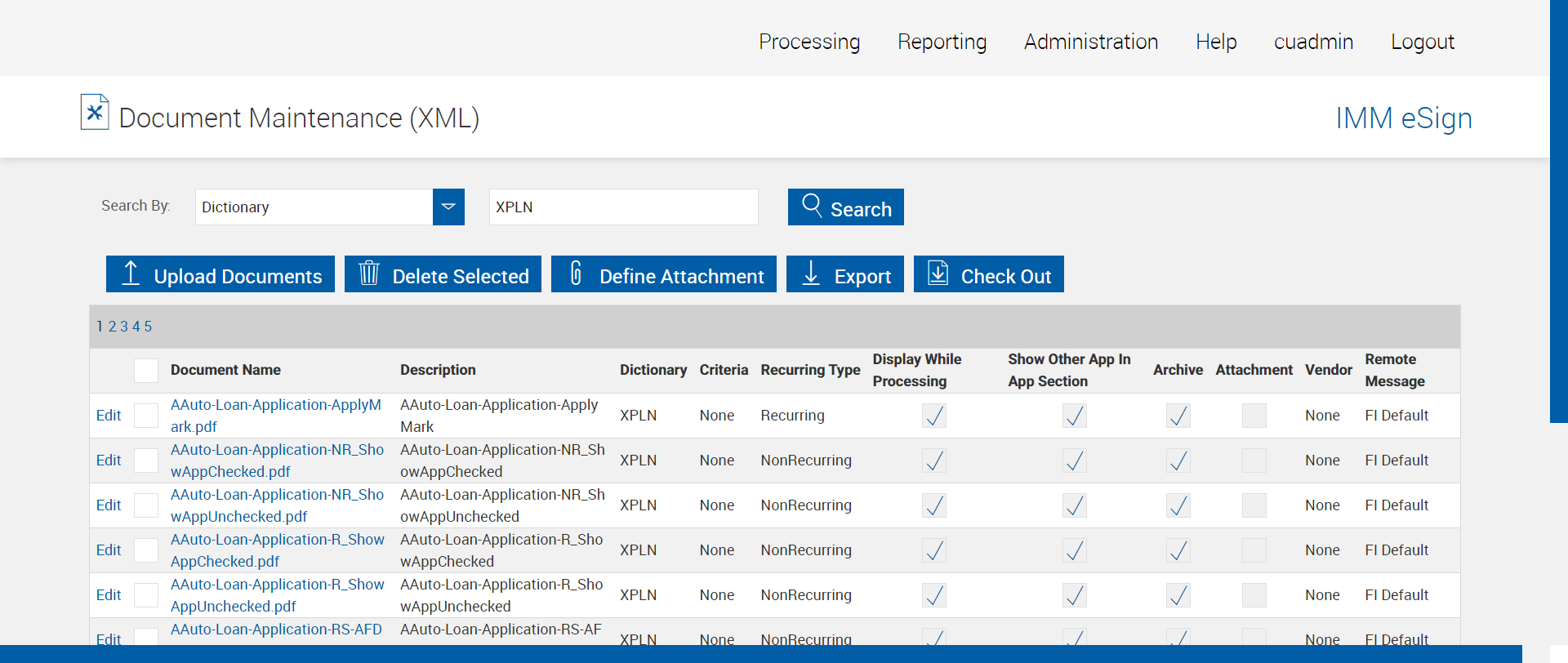Click the Check Out document icon
Screen dimensions: 1568x663
point(938,274)
